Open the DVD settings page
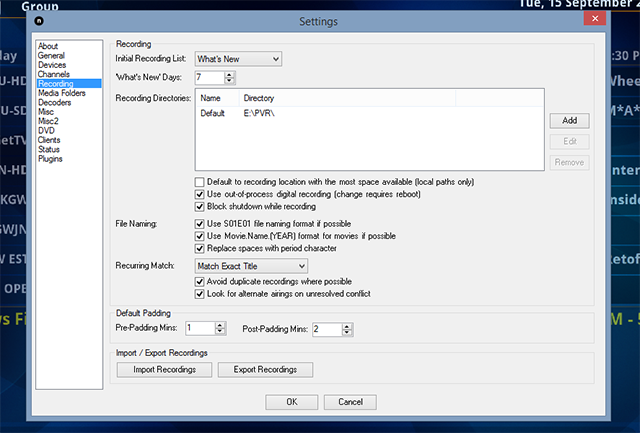This screenshot has height=433, width=640. coord(46,131)
